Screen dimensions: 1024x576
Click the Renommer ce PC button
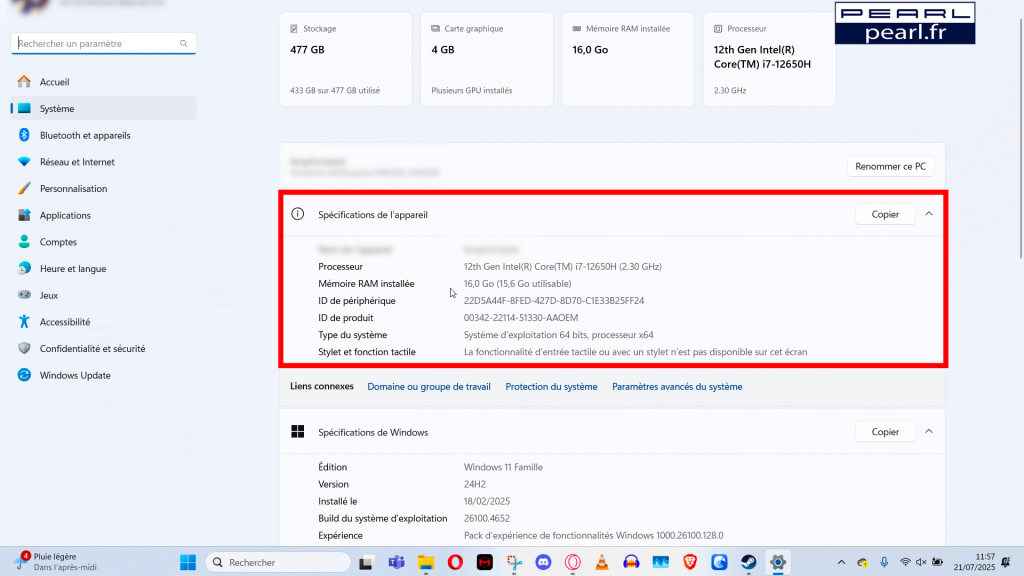(x=890, y=167)
